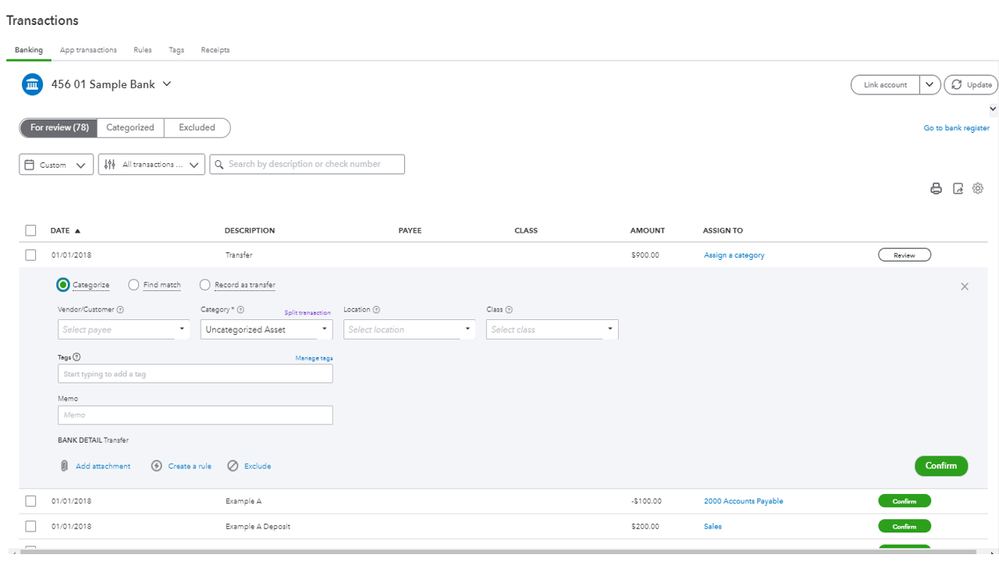The image size is (999, 562).
Task: Close the expanded transaction panel
Action: coord(964,286)
